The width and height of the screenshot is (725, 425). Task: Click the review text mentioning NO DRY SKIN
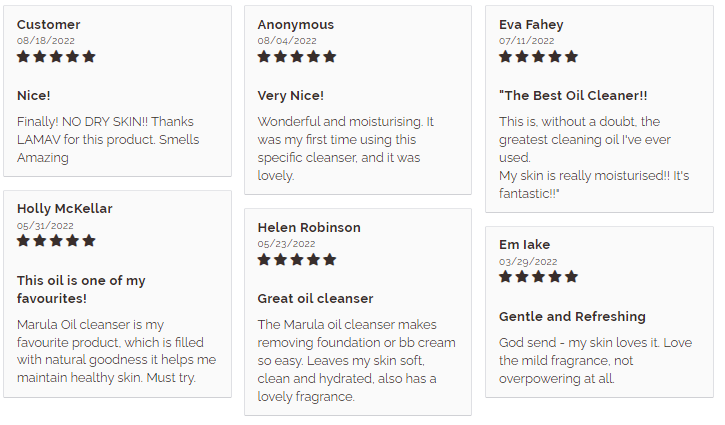click(108, 140)
